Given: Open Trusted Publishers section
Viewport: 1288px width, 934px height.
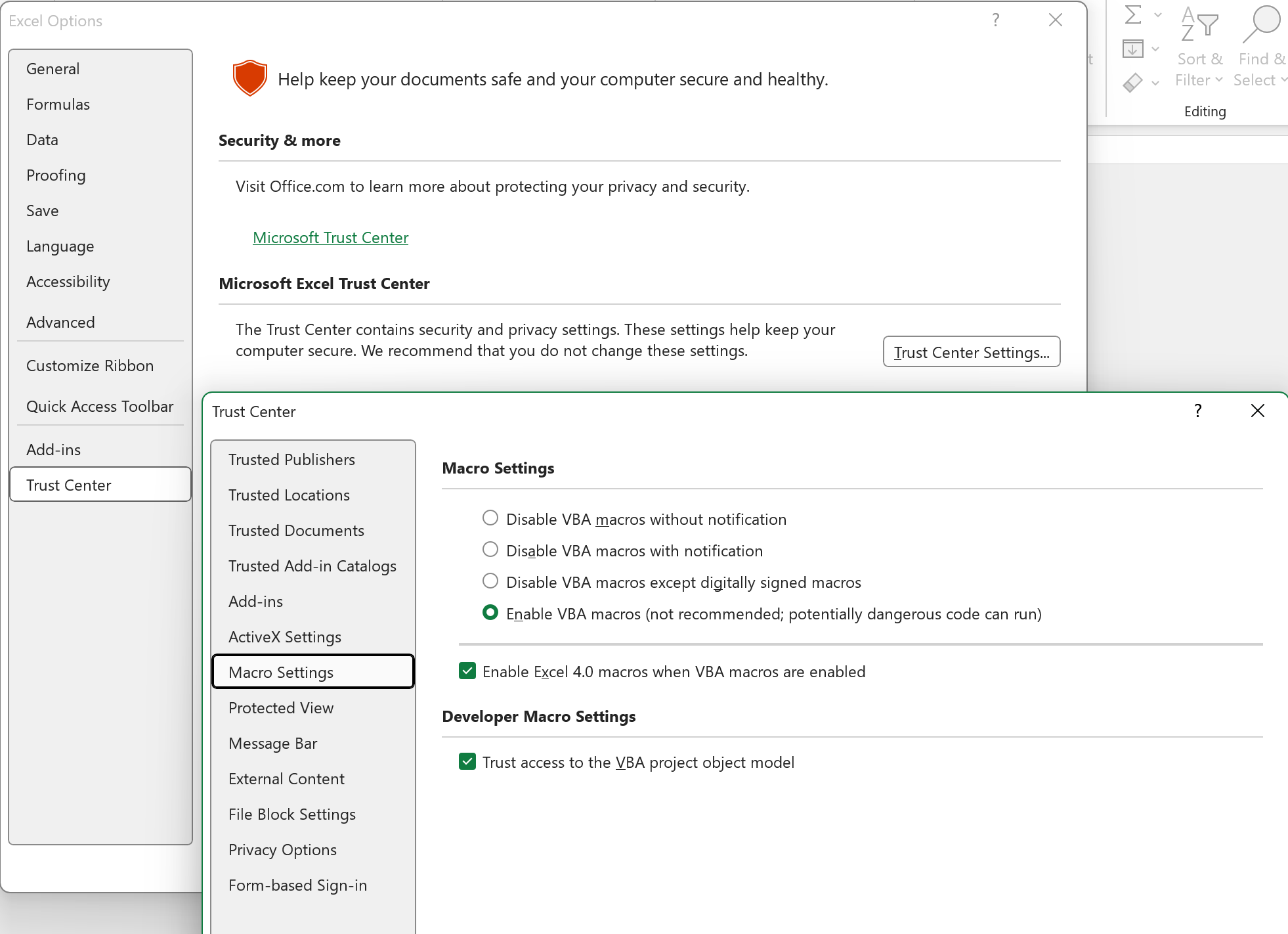Looking at the screenshot, I should click(x=313, y=460).
